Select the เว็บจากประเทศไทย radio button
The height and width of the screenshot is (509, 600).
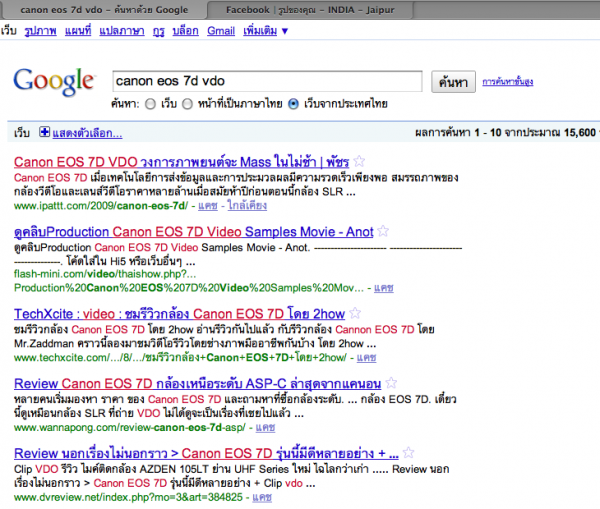[293, 104]
